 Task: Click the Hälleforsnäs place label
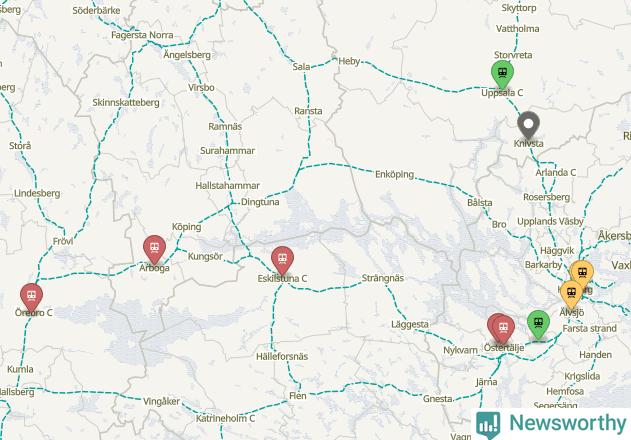282,356
